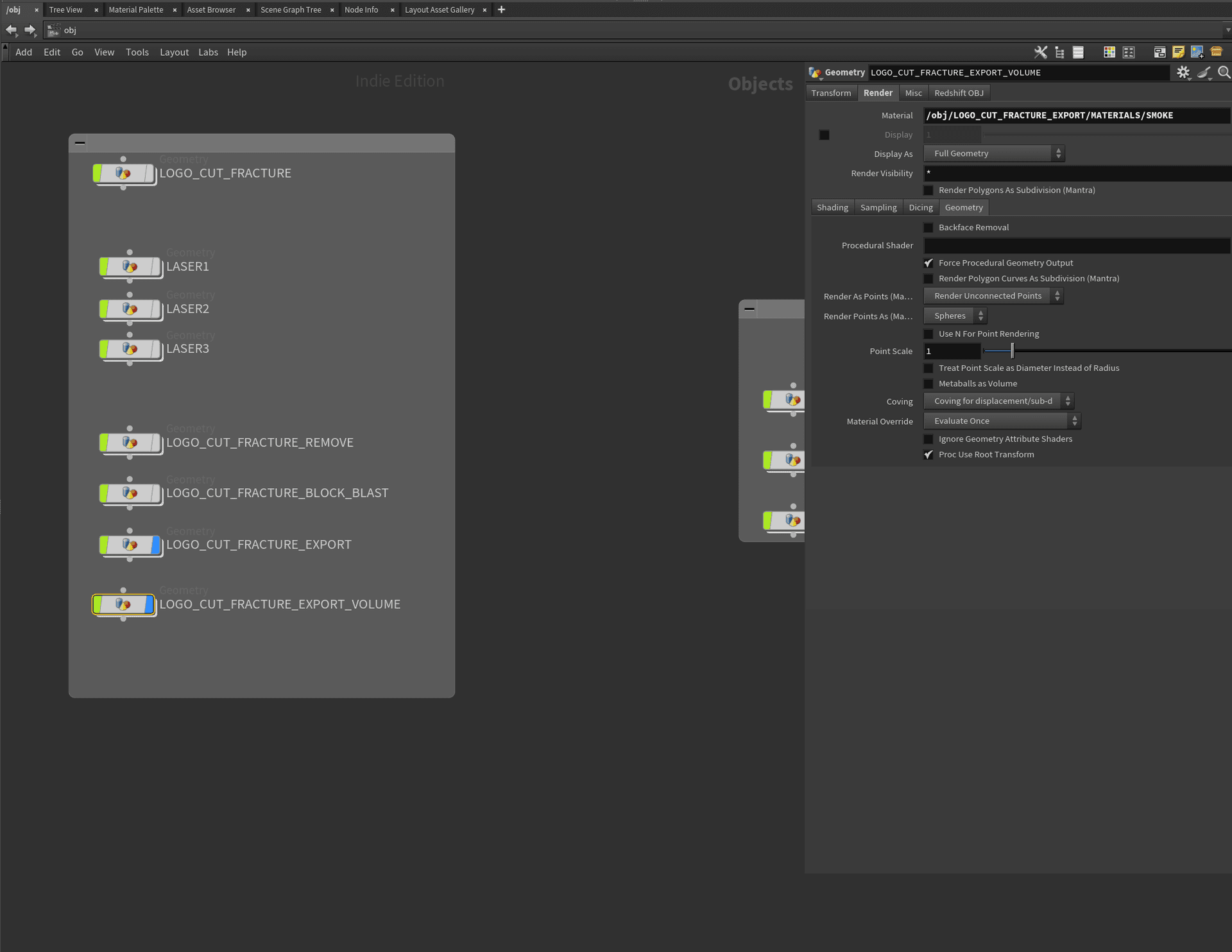
Task: Open the Labs menu
Action: pos(208,53)
